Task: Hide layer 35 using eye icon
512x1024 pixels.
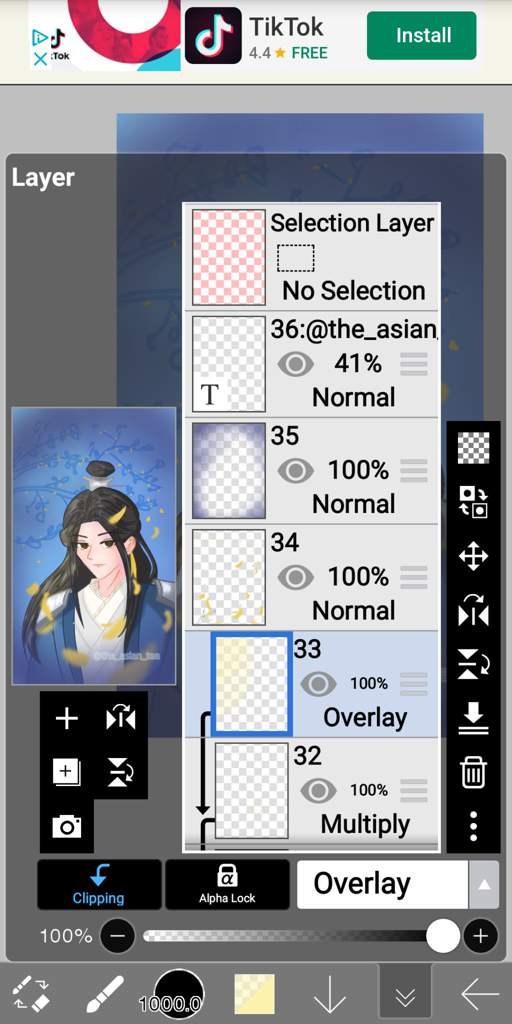Action: (296, 470)
